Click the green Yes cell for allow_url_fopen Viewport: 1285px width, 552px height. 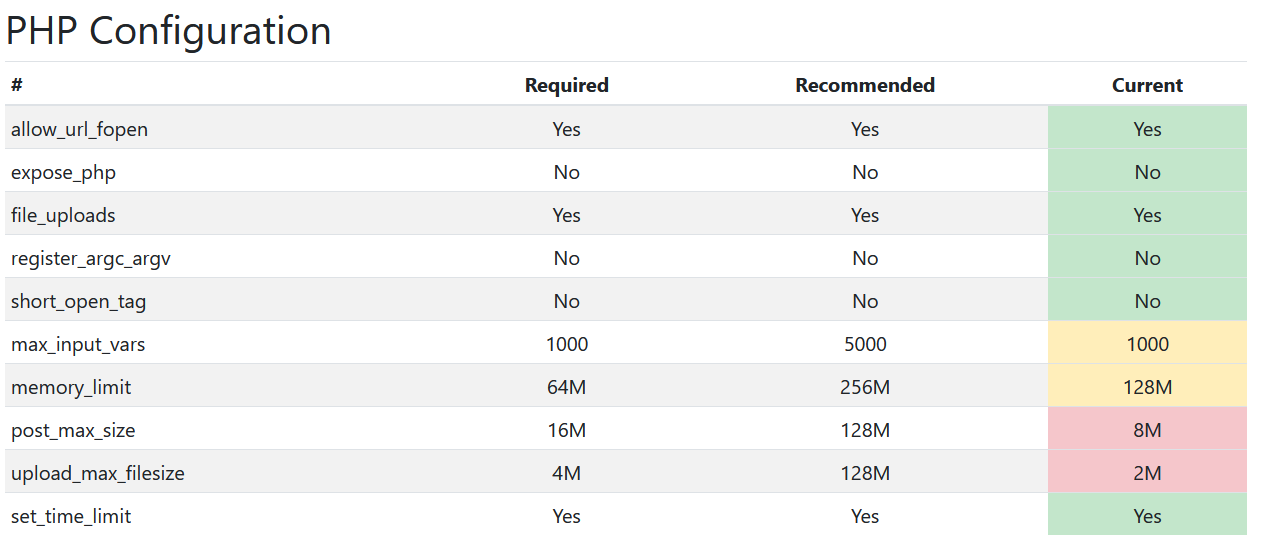1147,130
